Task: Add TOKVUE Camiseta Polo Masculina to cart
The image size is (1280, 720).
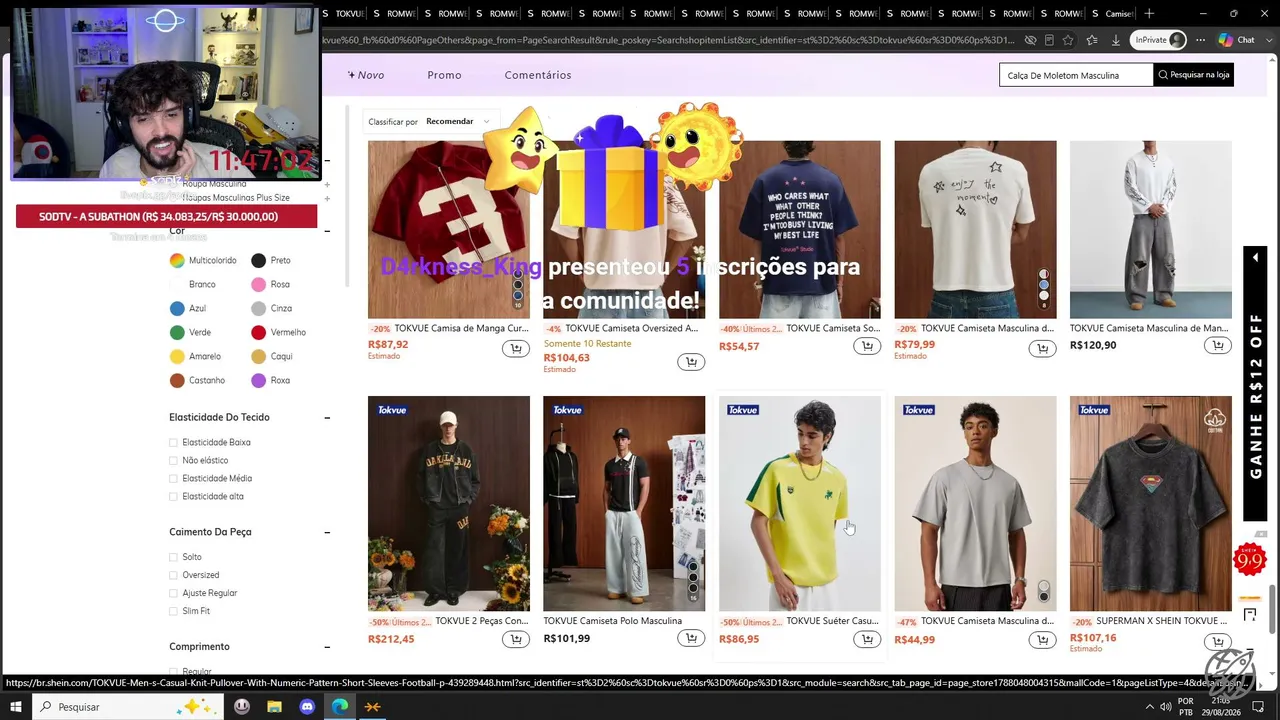Action: [x=691, y=639]
